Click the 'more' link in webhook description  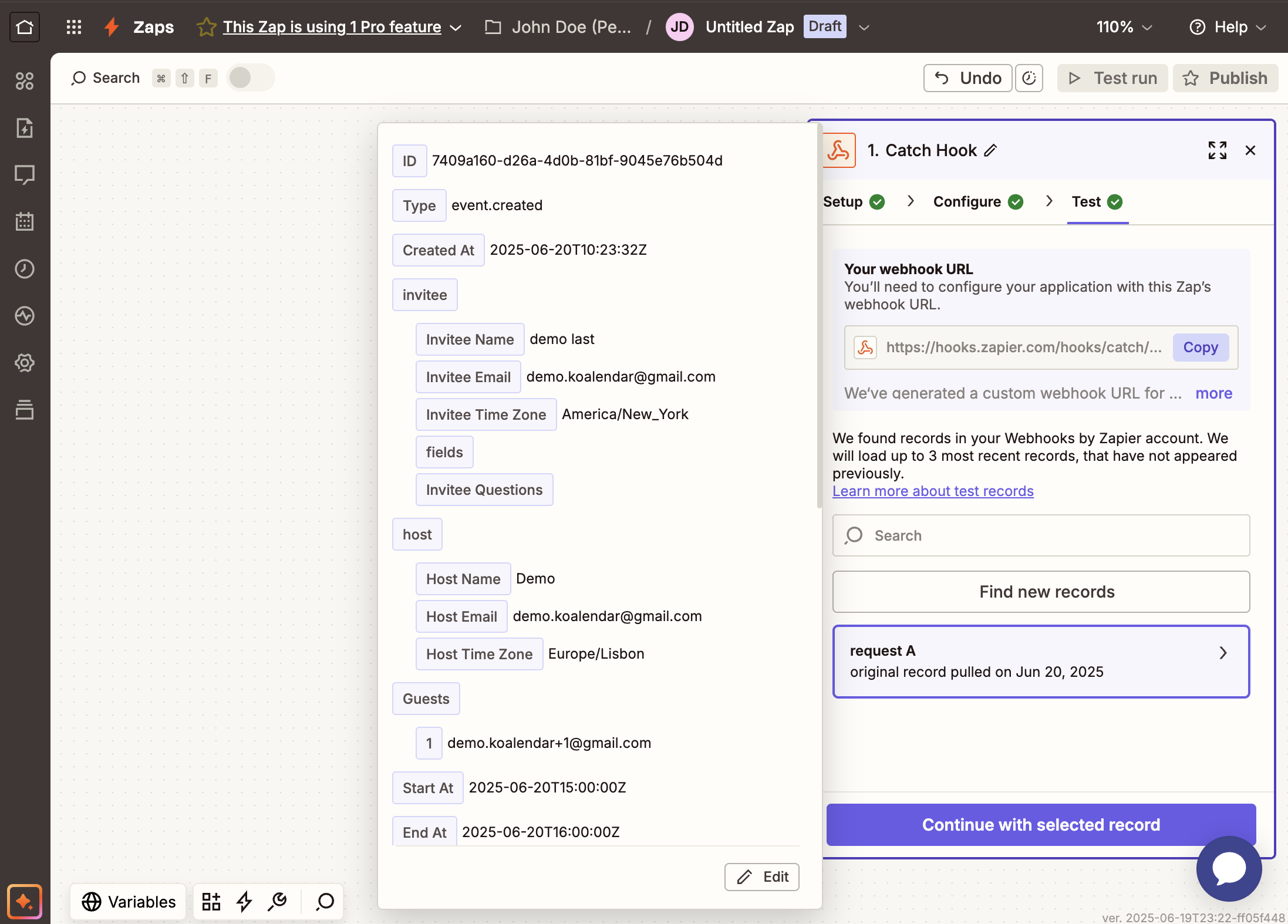[x=1214, y=393]
